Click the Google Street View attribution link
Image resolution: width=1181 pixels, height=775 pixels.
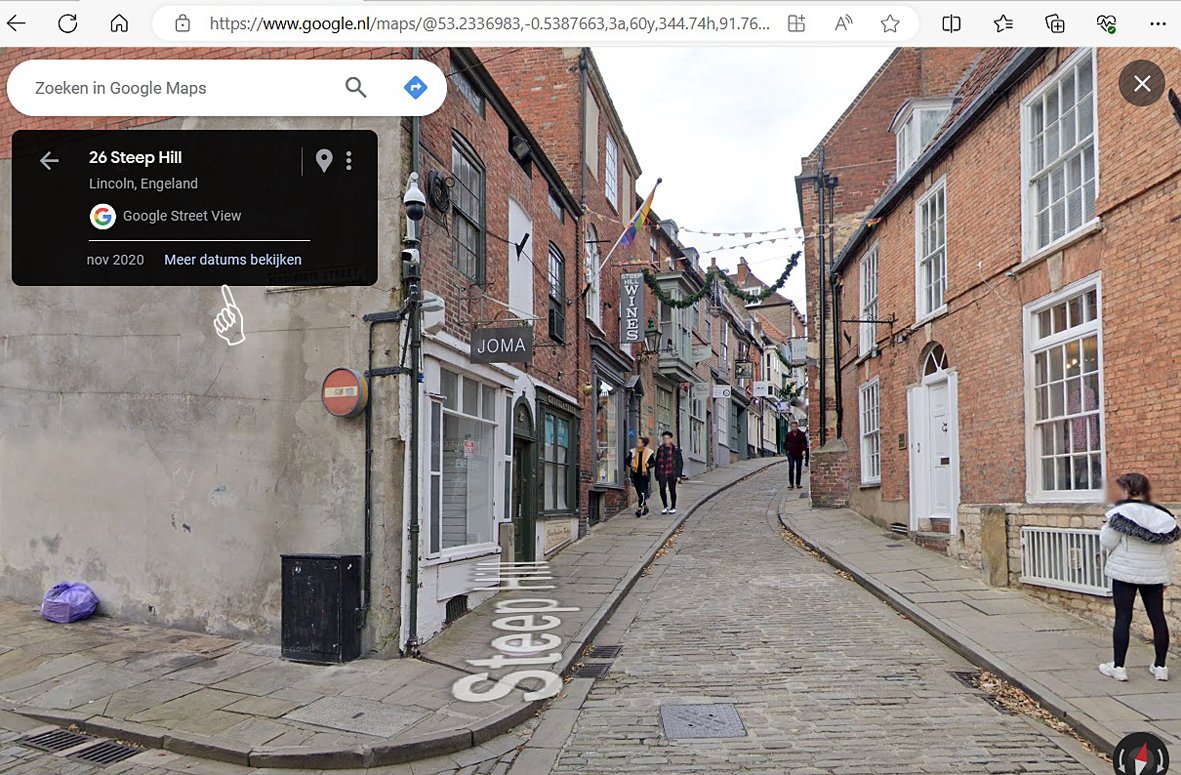[181, 216]
